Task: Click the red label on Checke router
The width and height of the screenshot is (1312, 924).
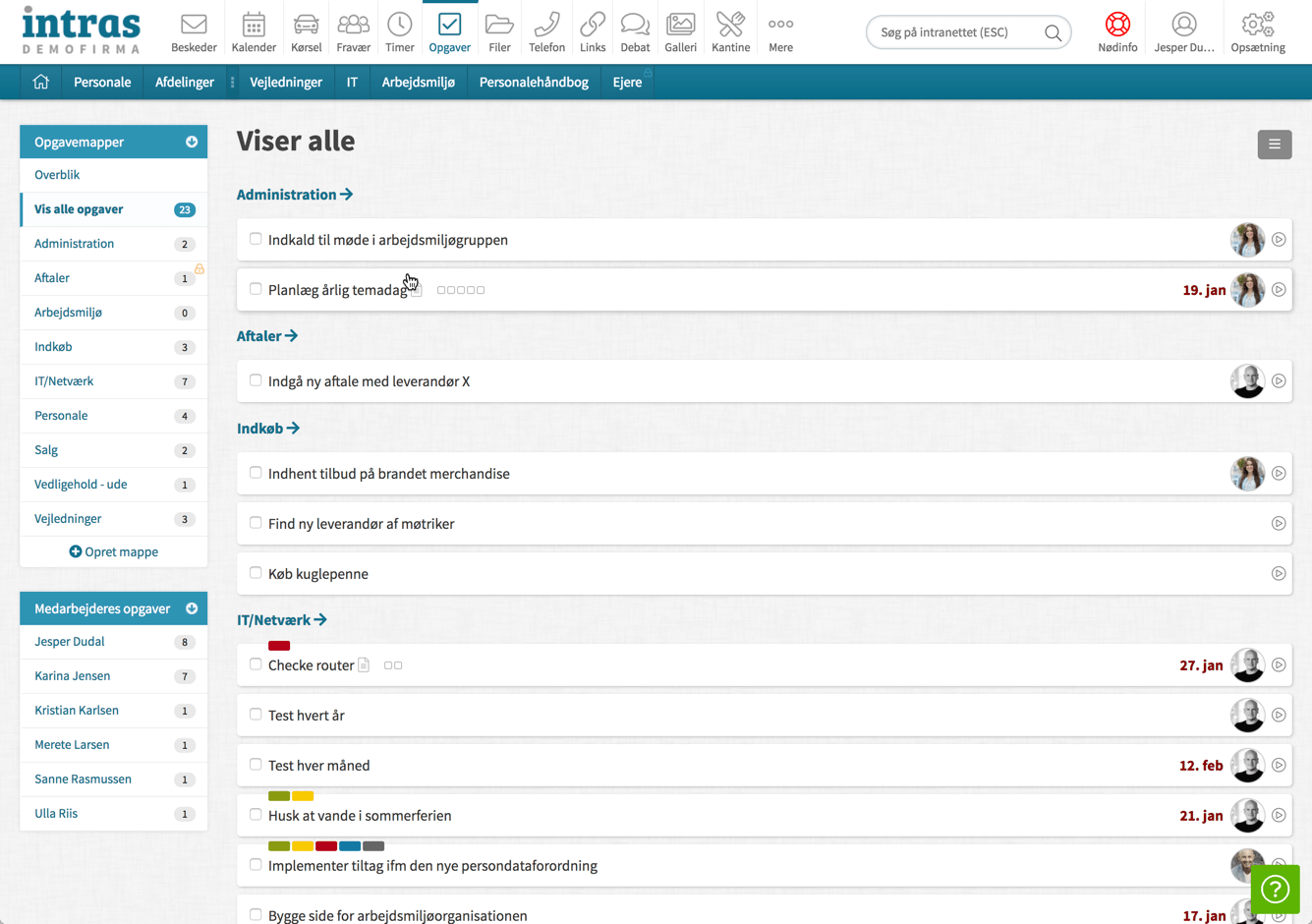Action: coord(279,646)
